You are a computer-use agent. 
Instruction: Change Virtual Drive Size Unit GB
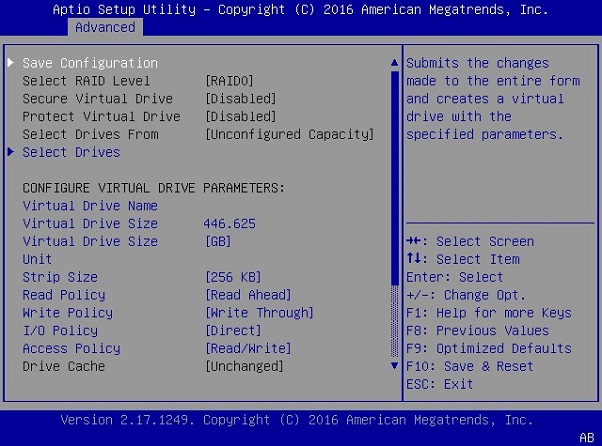click(217, 242)
